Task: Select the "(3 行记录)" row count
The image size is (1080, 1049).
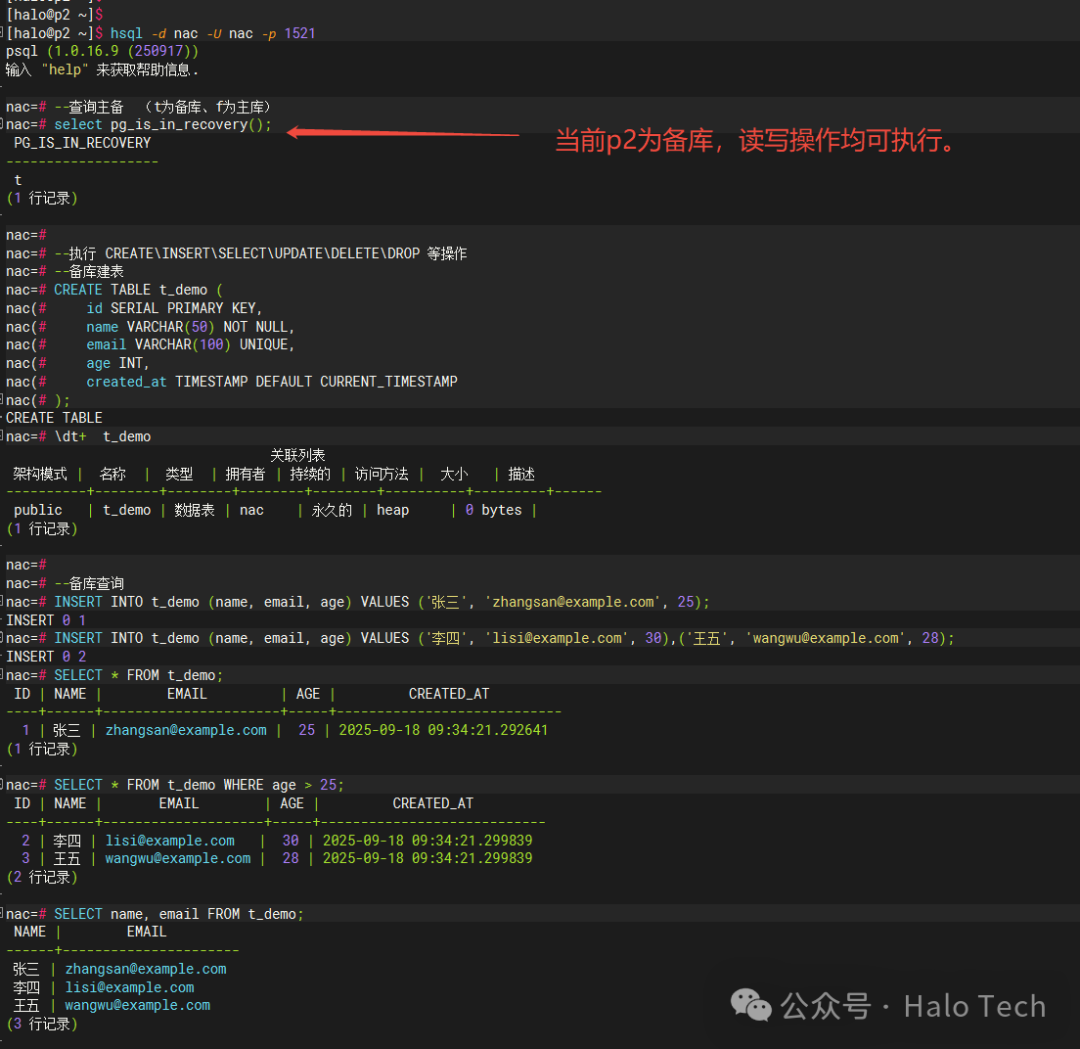Action: click(42, 1024)
